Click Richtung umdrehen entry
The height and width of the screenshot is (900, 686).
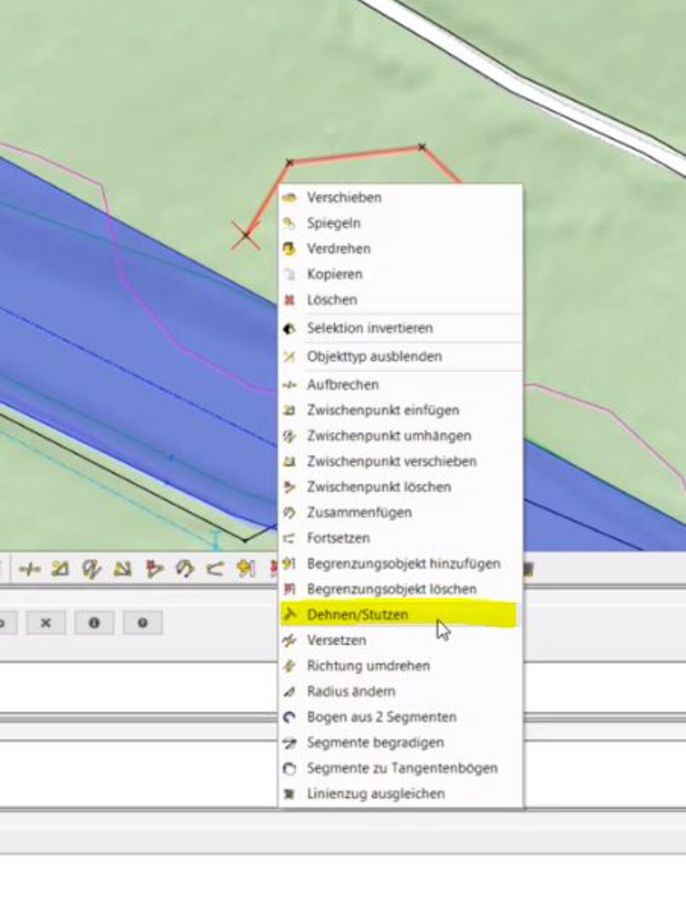401,666
